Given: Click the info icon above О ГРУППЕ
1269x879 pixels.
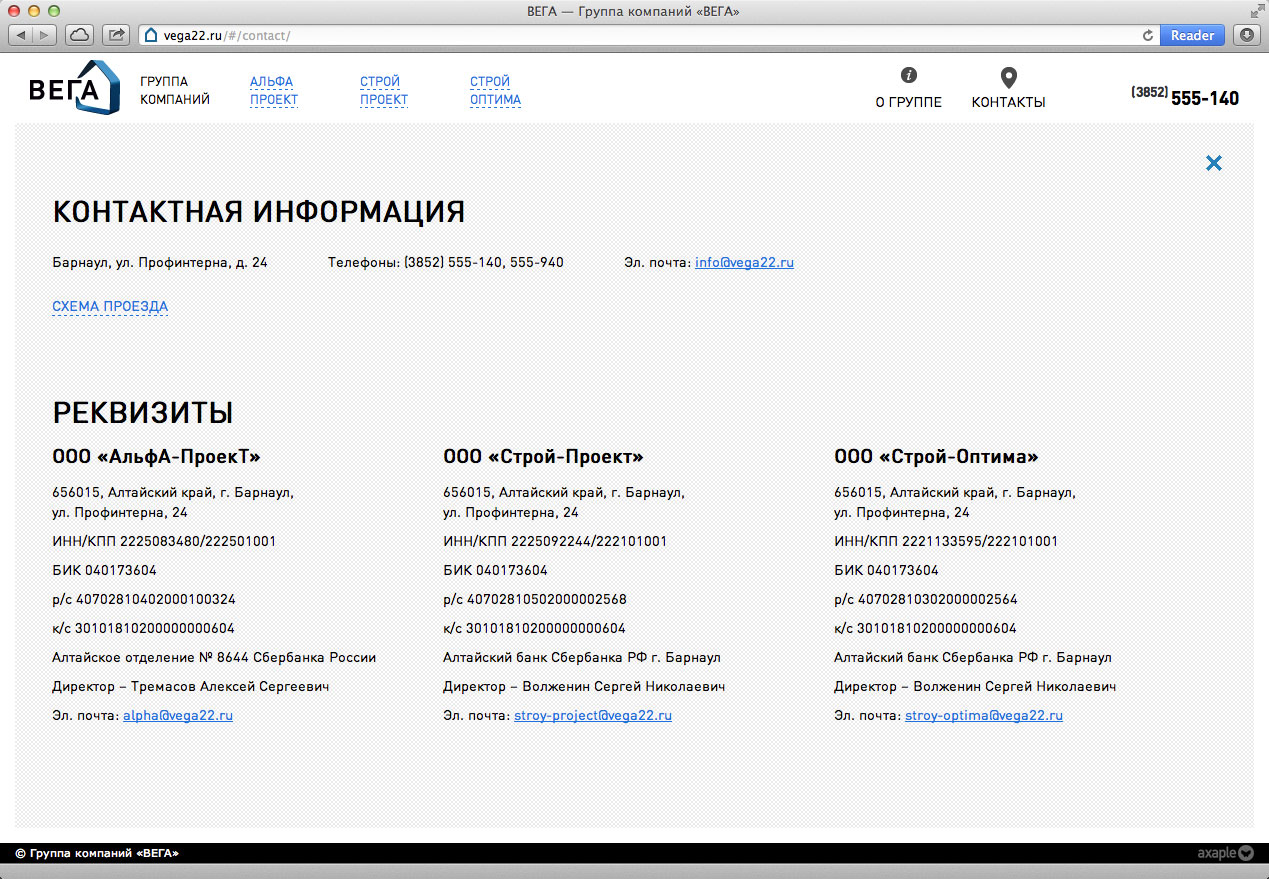Looking at the screenshot, I should tap(908, 75).
